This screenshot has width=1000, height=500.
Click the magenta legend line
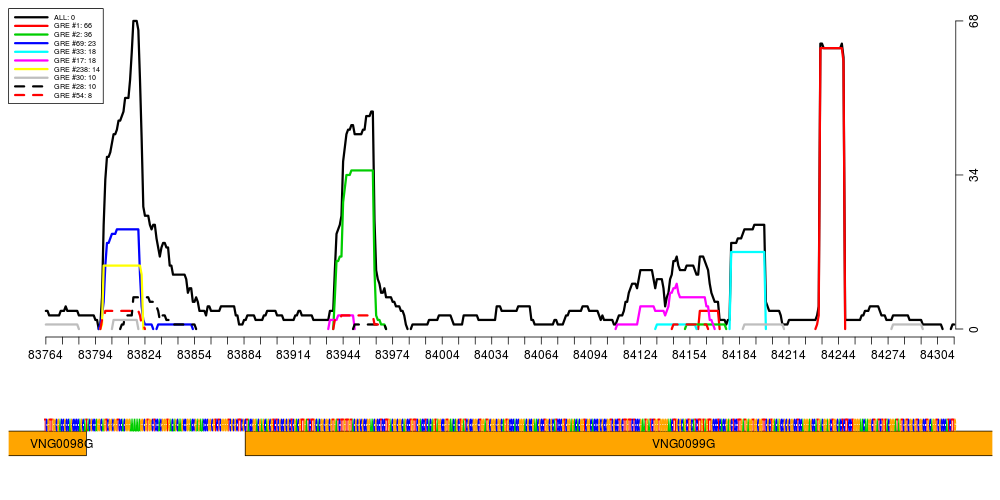[x=31, y=60]
